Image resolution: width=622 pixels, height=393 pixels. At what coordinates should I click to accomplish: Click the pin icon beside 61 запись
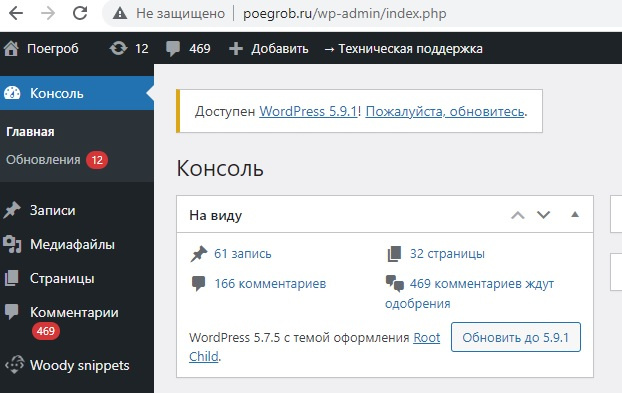coord(199,254)
